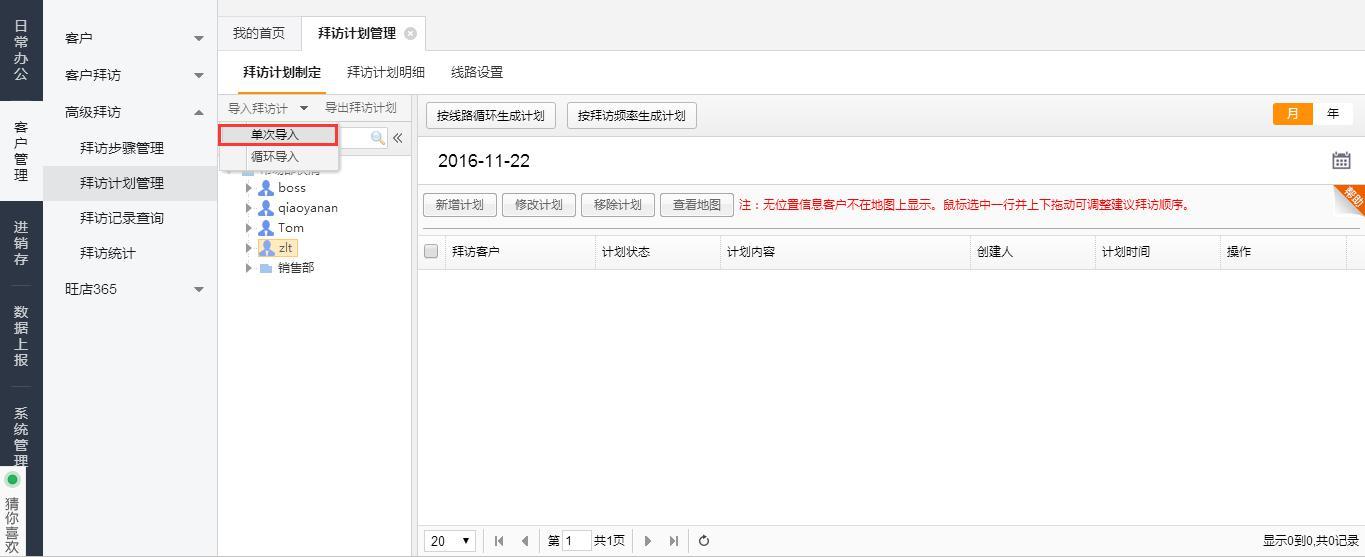
Task: Switch calendar view to 月
Action: (1292, 113)
